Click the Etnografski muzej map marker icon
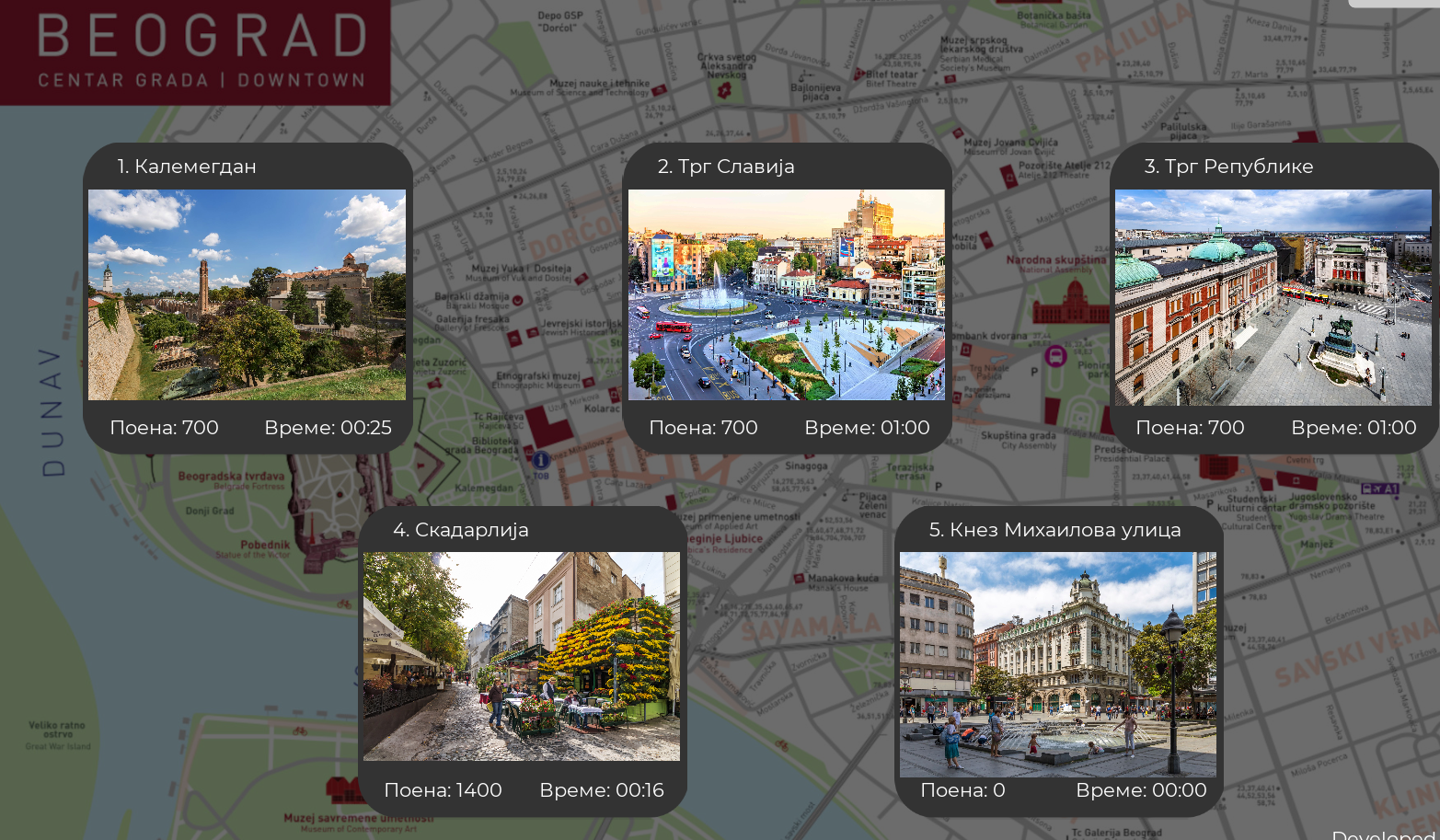1440x840 pixels. (x=590, y=379)
